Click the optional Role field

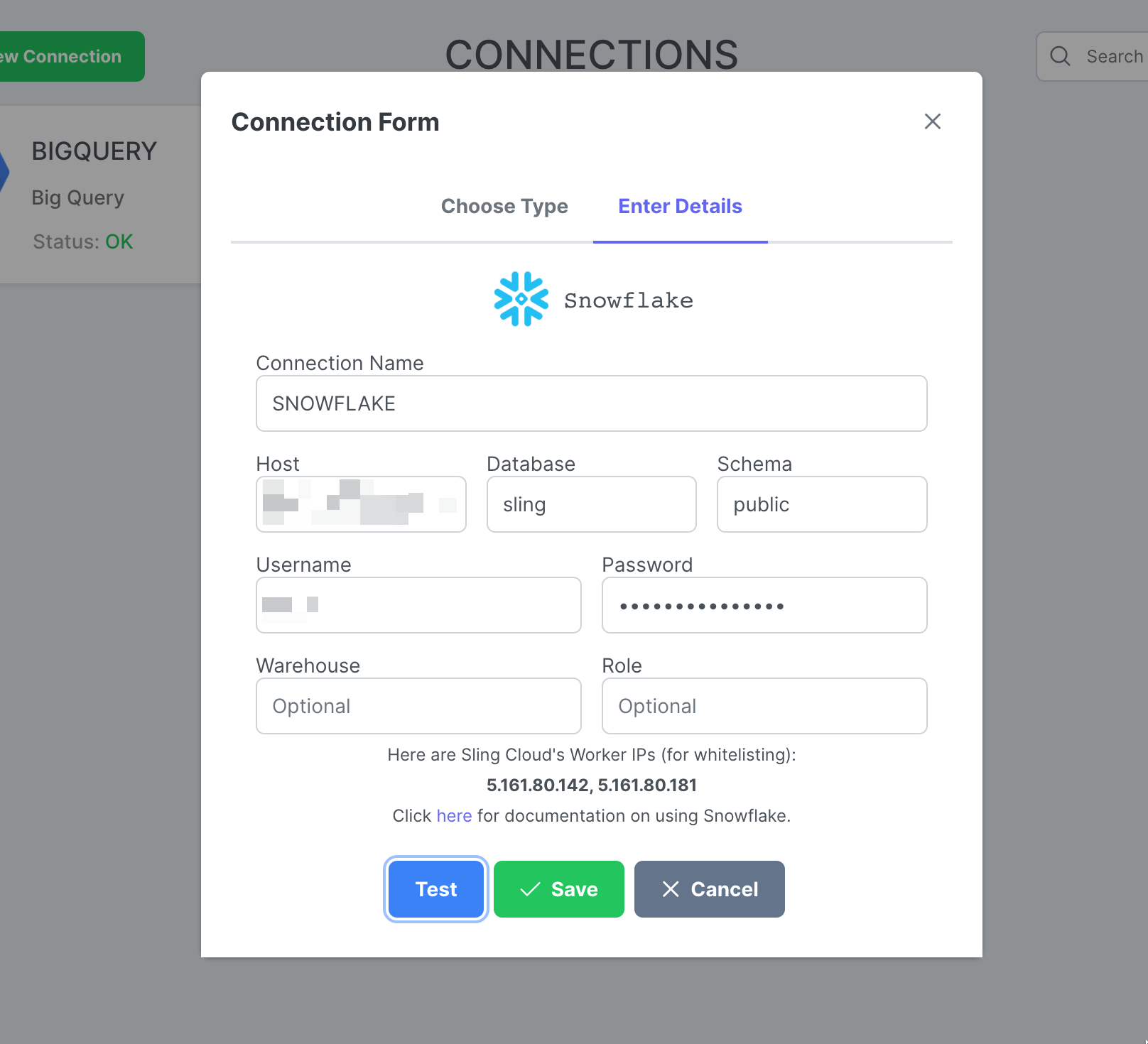764,706
